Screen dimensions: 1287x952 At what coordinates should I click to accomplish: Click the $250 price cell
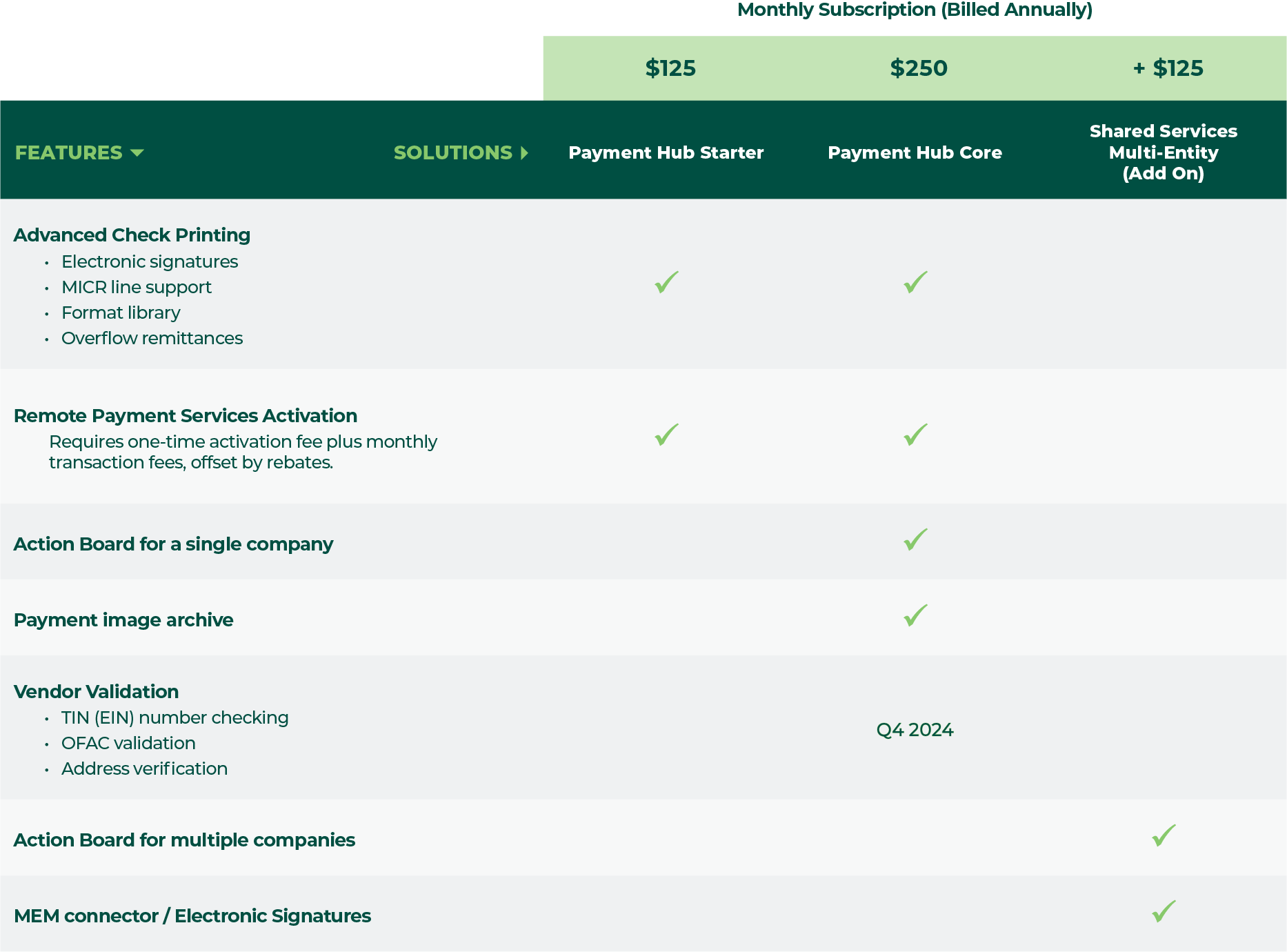coord(919,68)
